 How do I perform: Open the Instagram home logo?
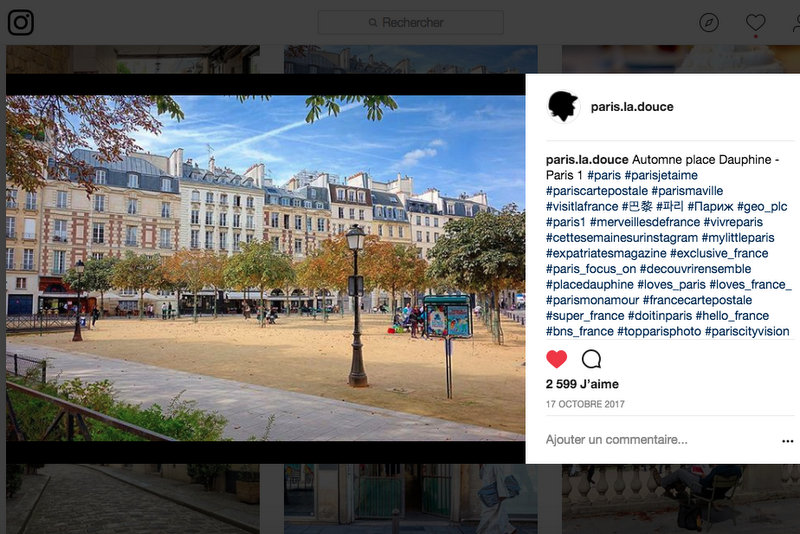[20, 22]
